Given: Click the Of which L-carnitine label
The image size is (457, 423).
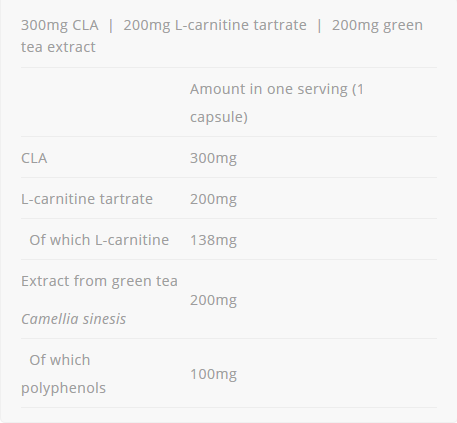Looking at the screenshot, I should pos(99,240).
